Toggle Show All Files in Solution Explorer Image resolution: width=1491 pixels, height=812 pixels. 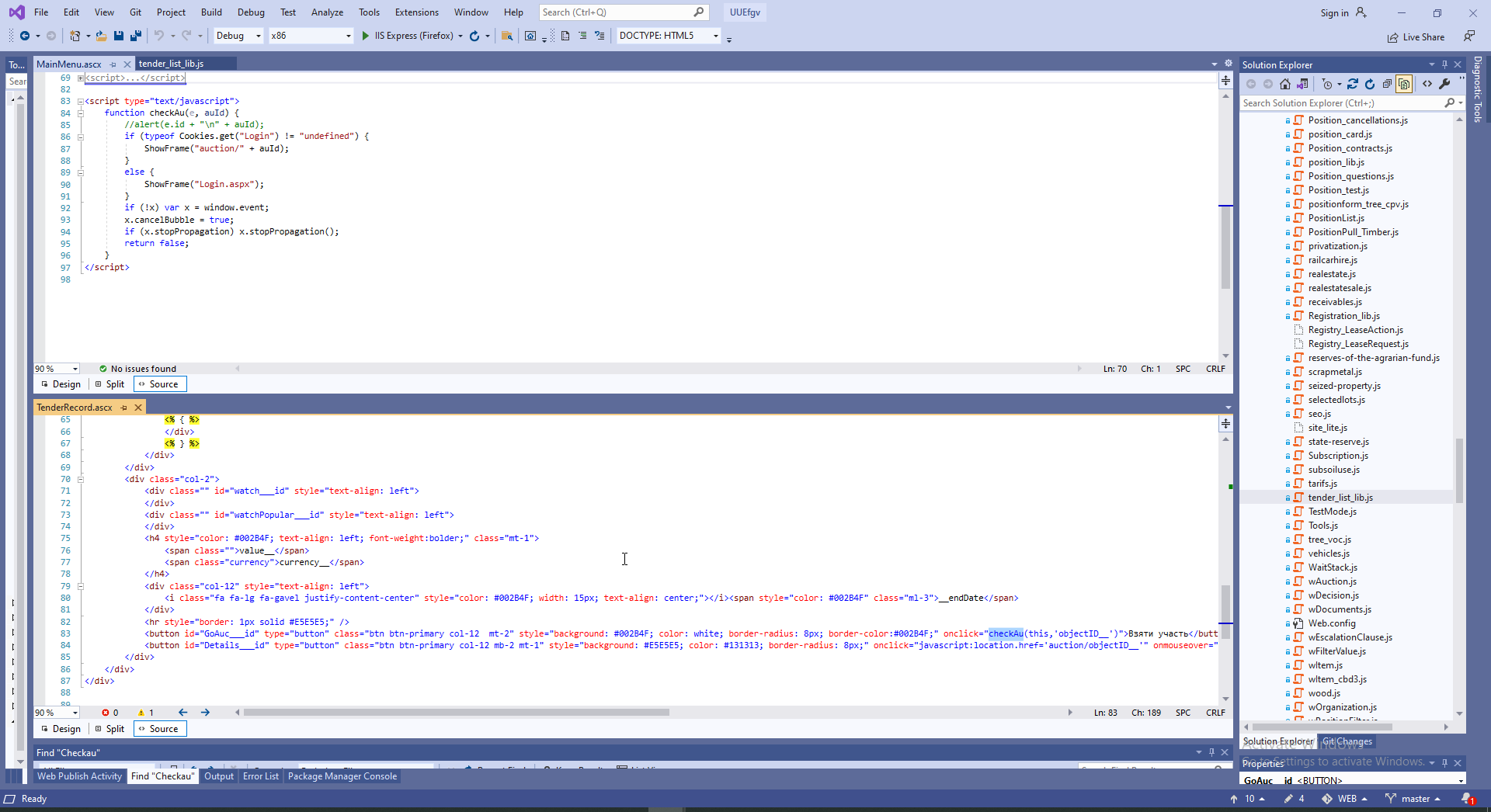[1404, 84]
